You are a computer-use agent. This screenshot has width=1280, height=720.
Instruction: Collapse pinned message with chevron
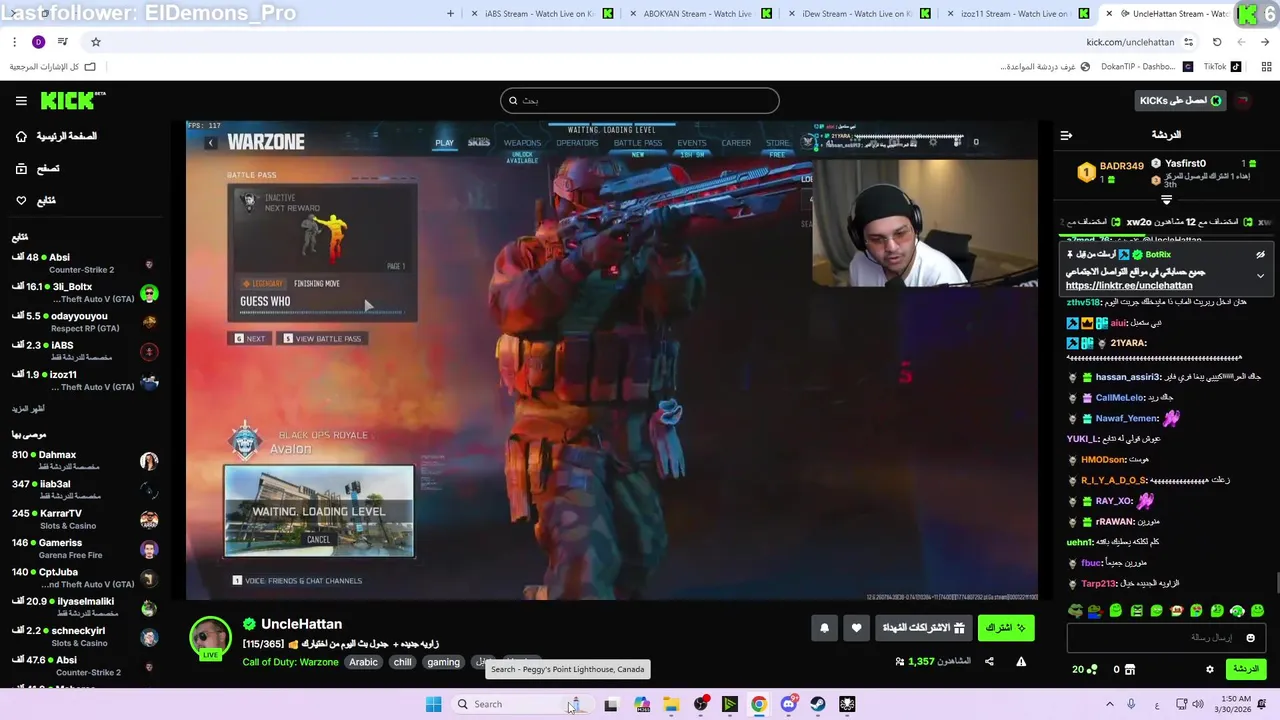1260,275
